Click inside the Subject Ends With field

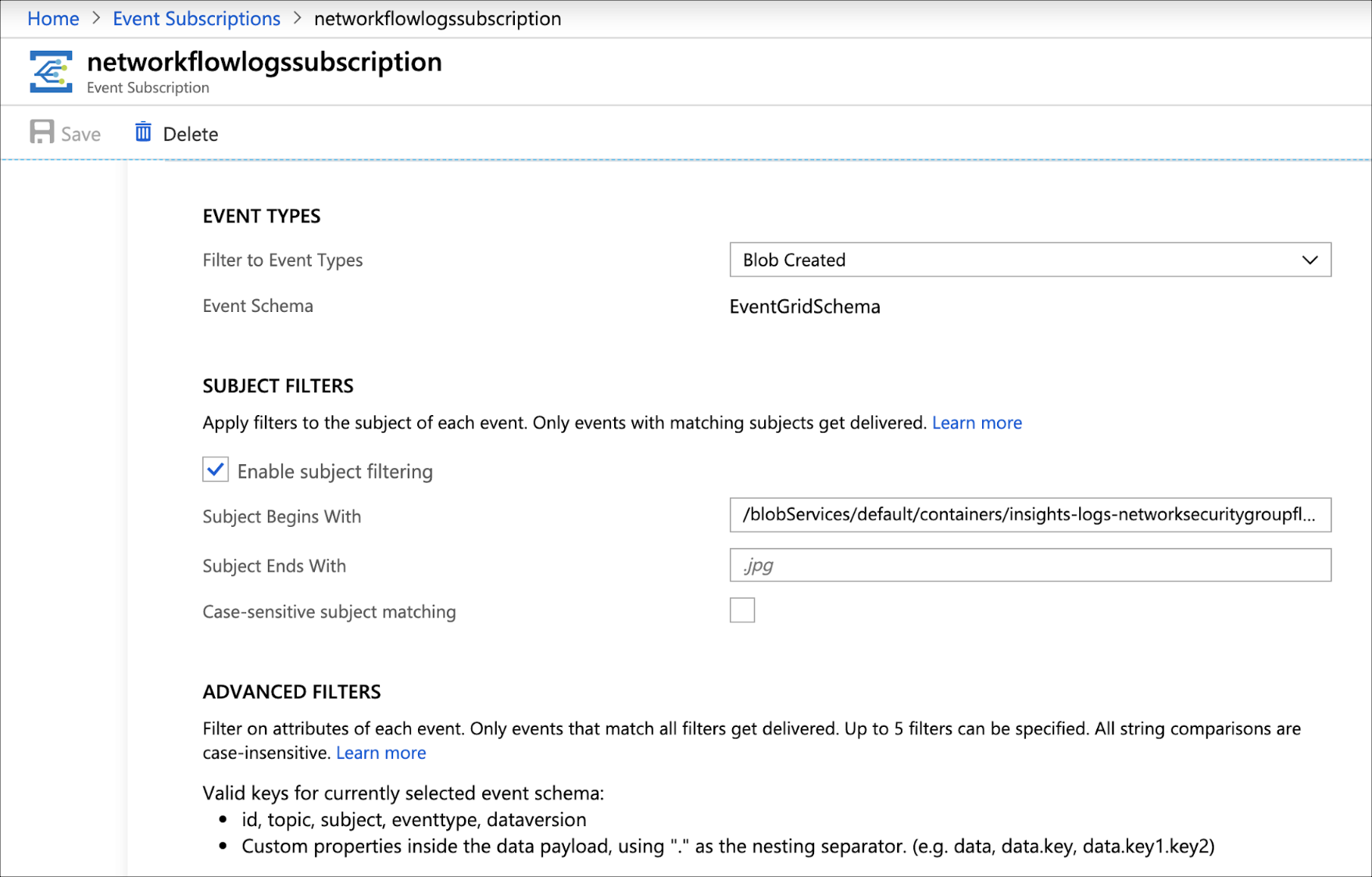(x=1030, y=564)
